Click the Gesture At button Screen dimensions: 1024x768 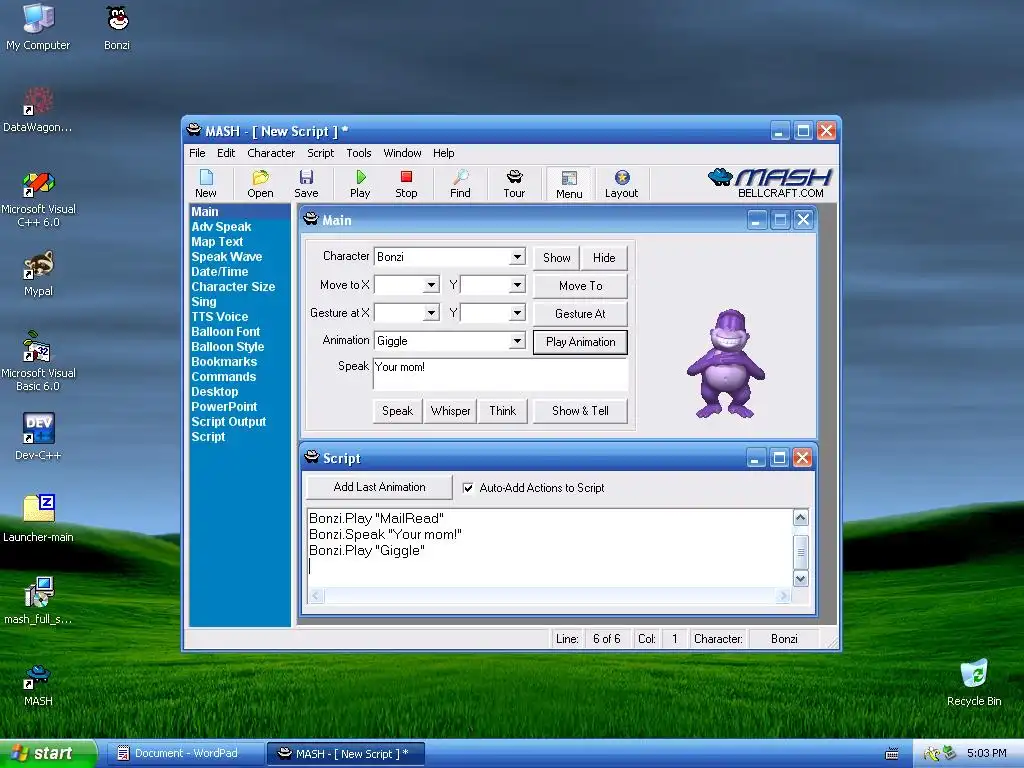click(x=581, y=314)
